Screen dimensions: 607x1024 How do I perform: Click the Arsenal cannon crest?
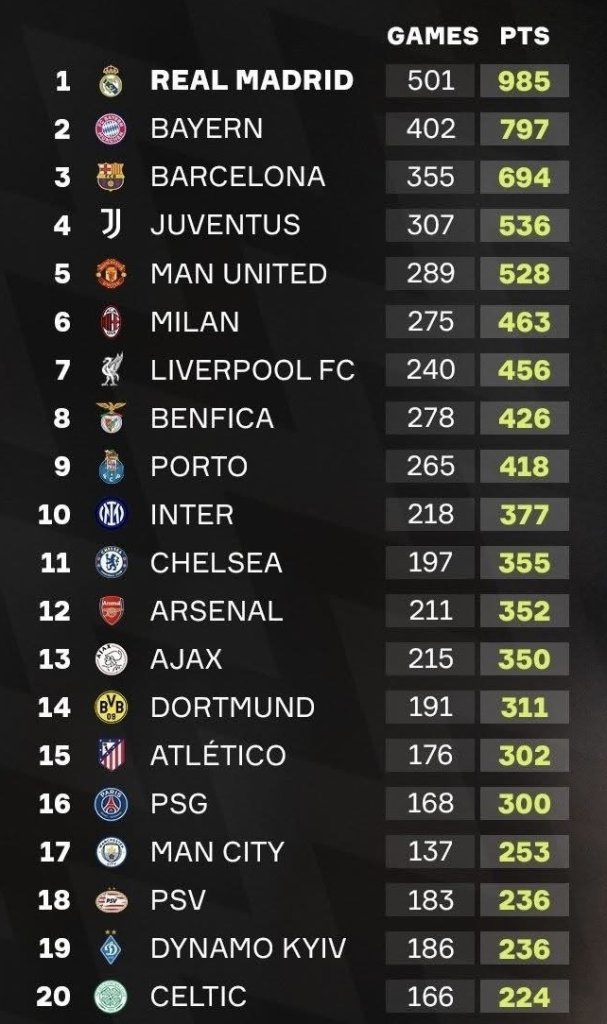click(x=111, y=611)
